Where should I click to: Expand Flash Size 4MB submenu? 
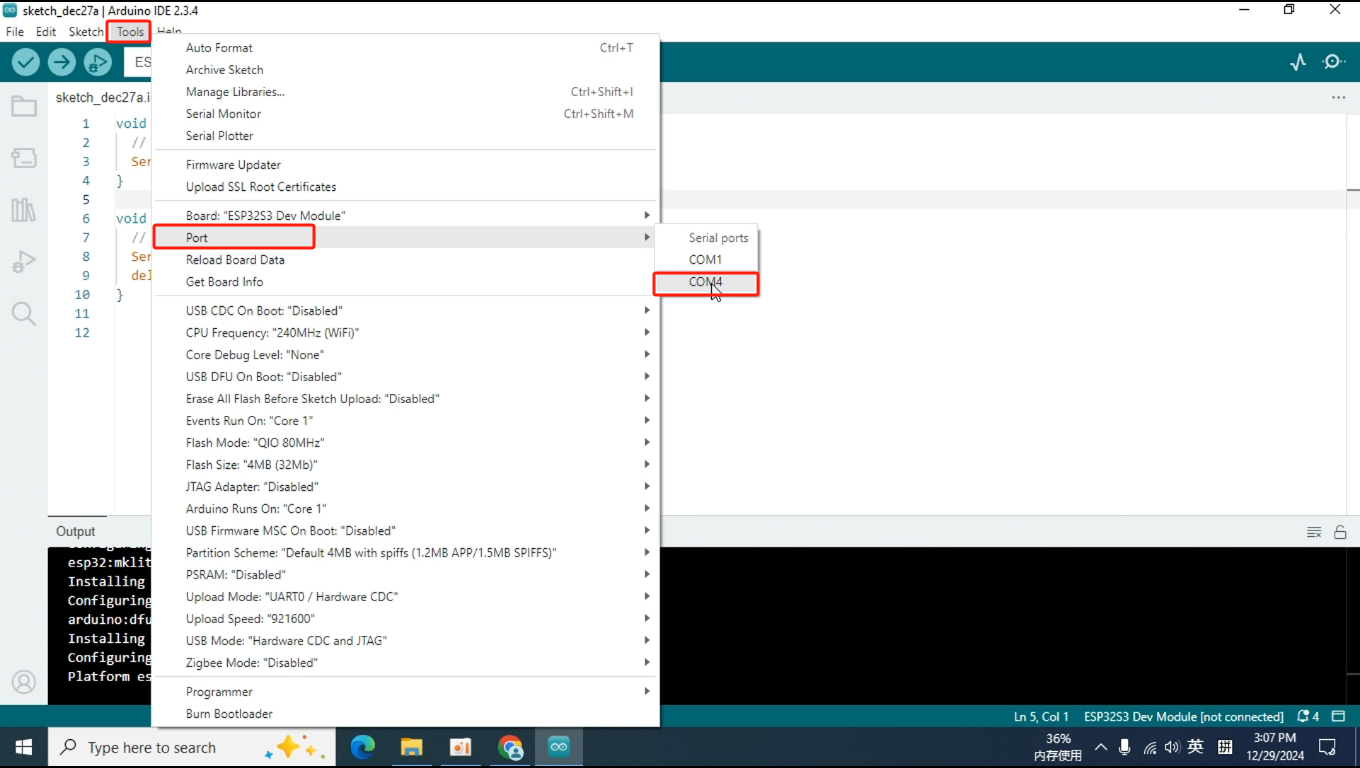click(405, 465)
